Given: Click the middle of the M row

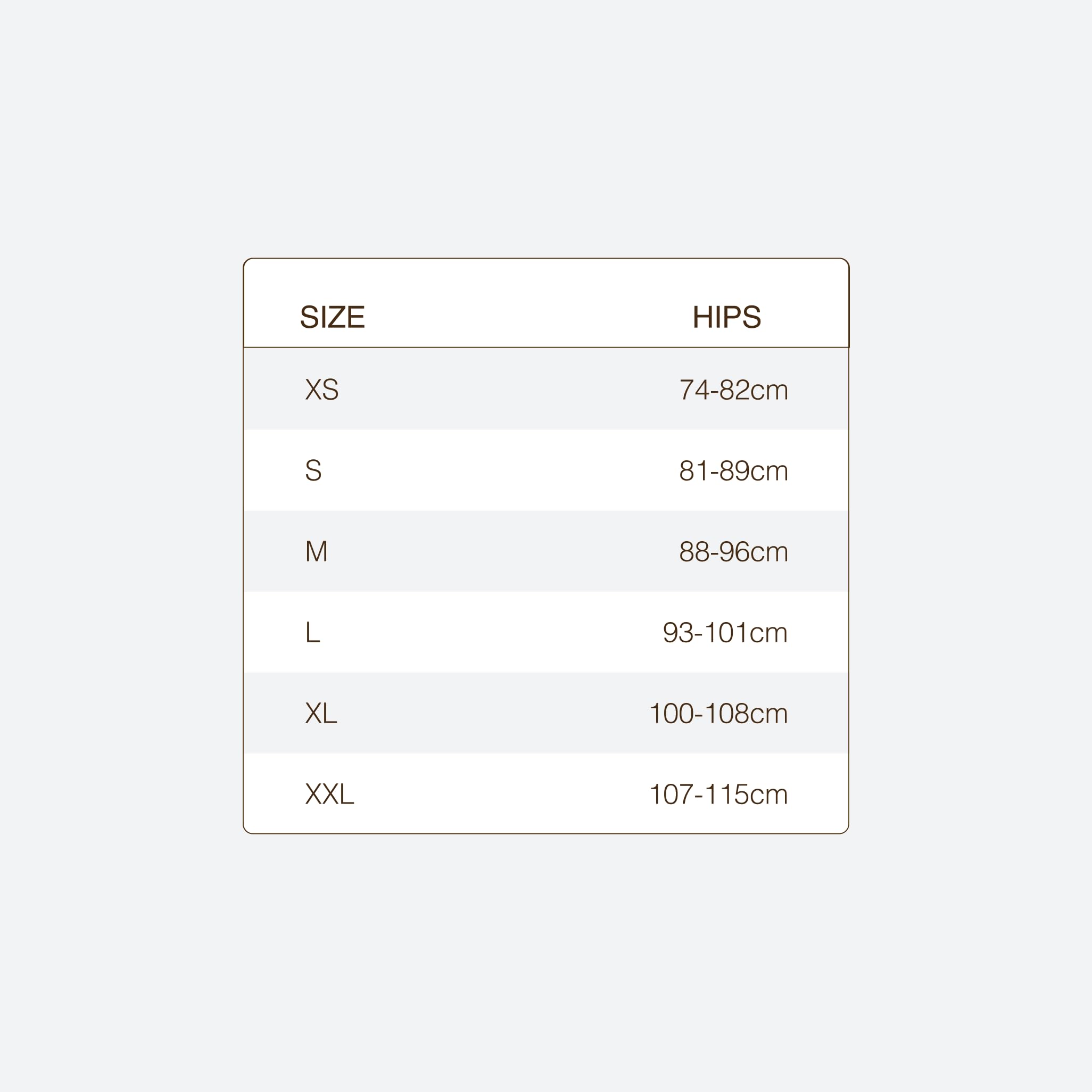Looking at the screenshot, I should [546, 551].
